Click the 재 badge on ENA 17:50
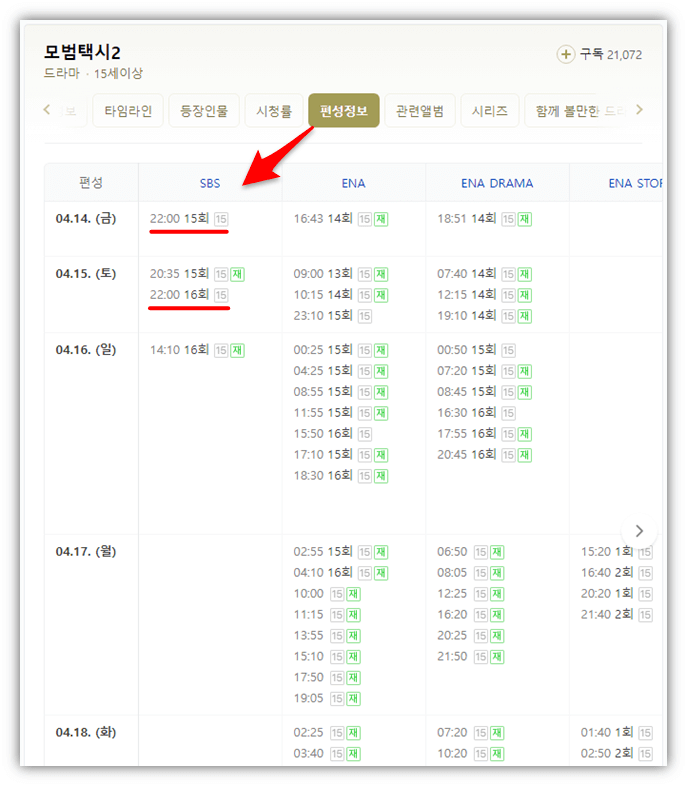 point(353,678)
